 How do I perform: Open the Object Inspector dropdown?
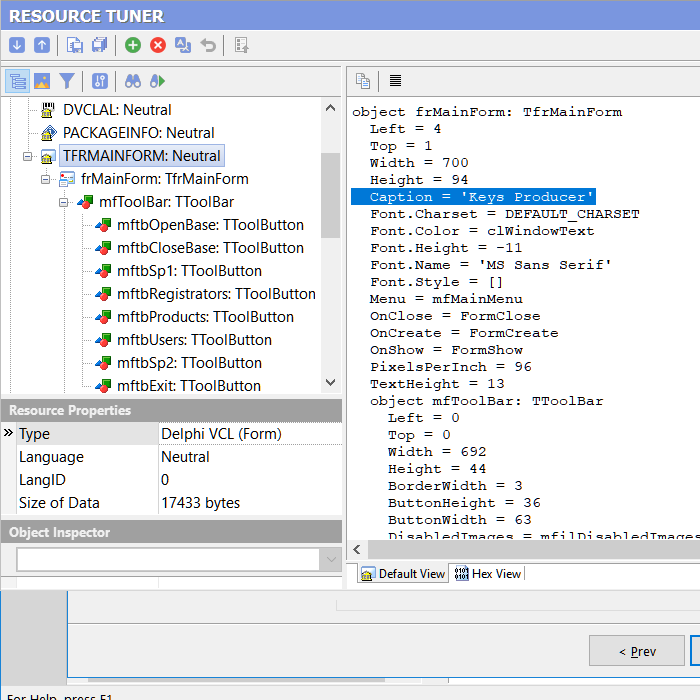(x=331, y=559)
